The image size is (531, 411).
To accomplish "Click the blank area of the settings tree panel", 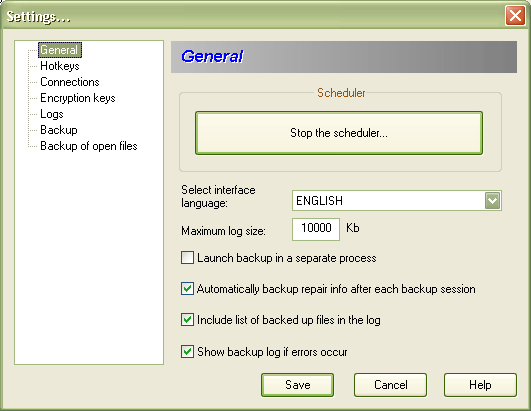I will (89, 257).
